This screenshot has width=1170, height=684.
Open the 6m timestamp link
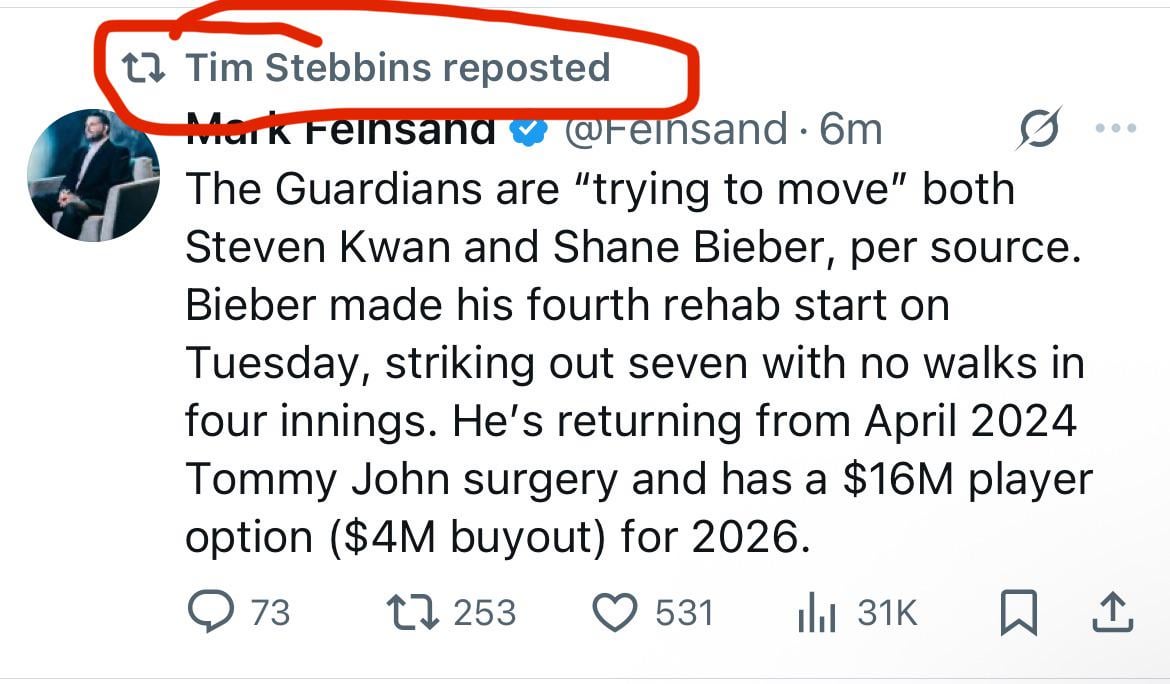point(851,130)
